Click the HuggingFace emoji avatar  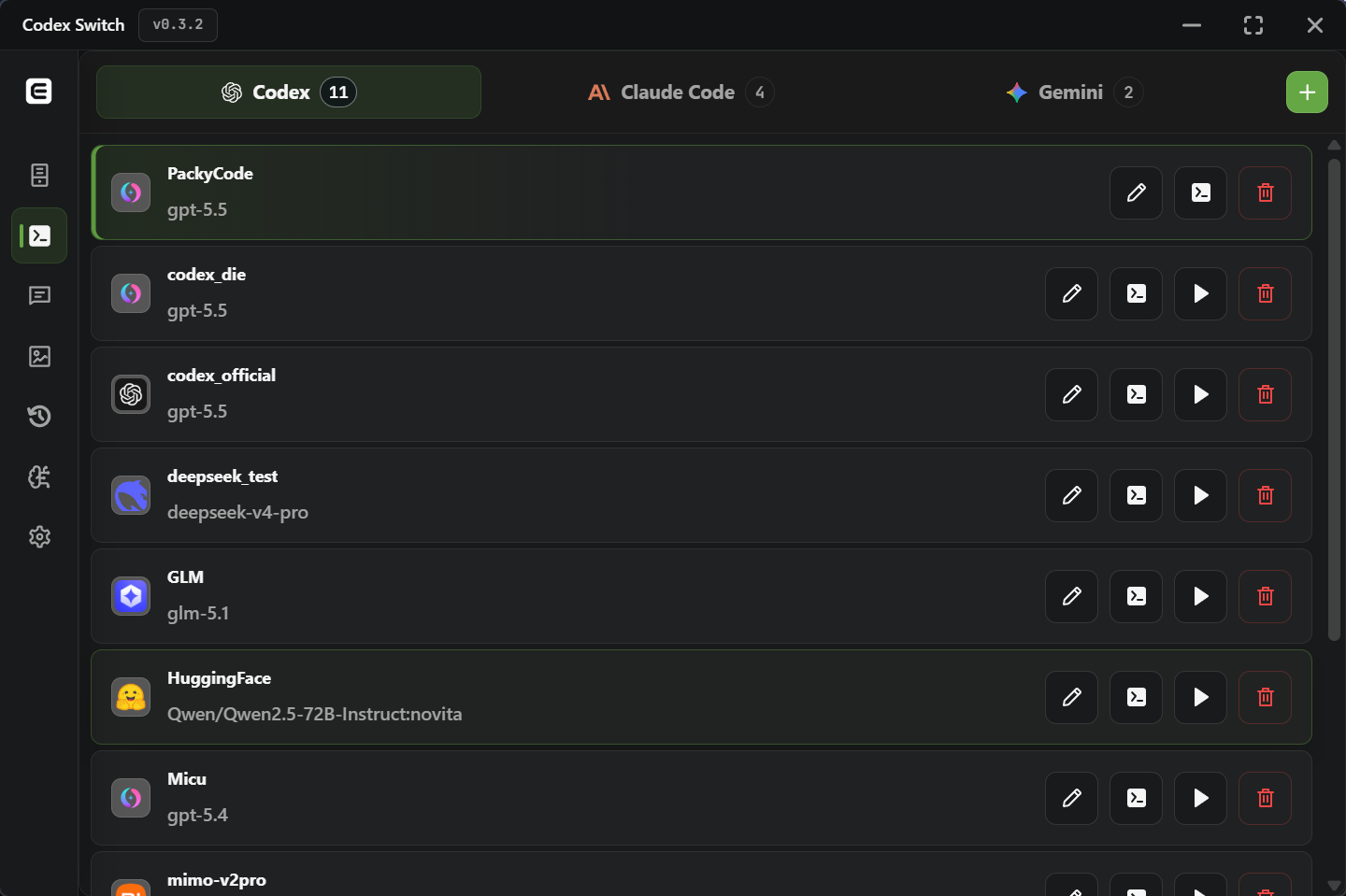point(131,697)
